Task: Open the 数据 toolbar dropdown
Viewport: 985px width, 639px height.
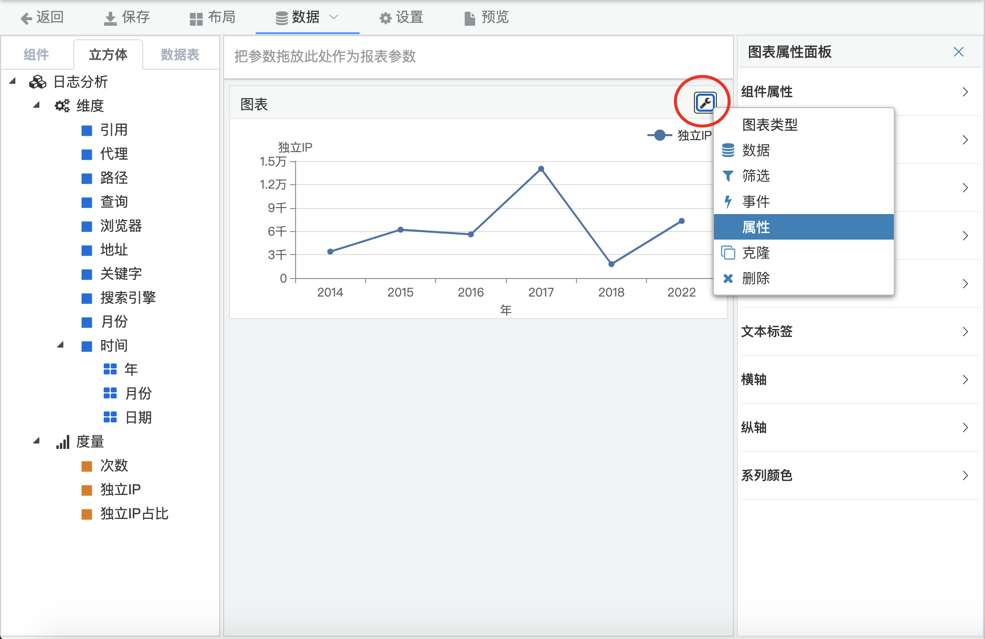Action: point(307,18)
